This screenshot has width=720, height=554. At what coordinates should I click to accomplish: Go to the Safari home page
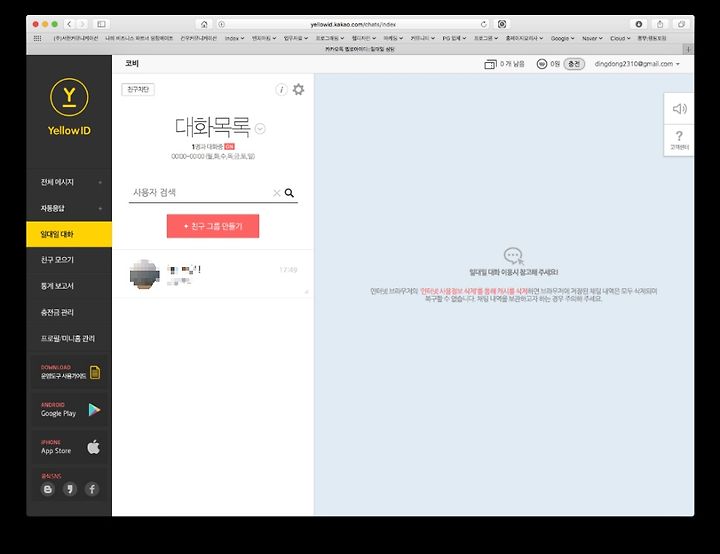point(204,24)
